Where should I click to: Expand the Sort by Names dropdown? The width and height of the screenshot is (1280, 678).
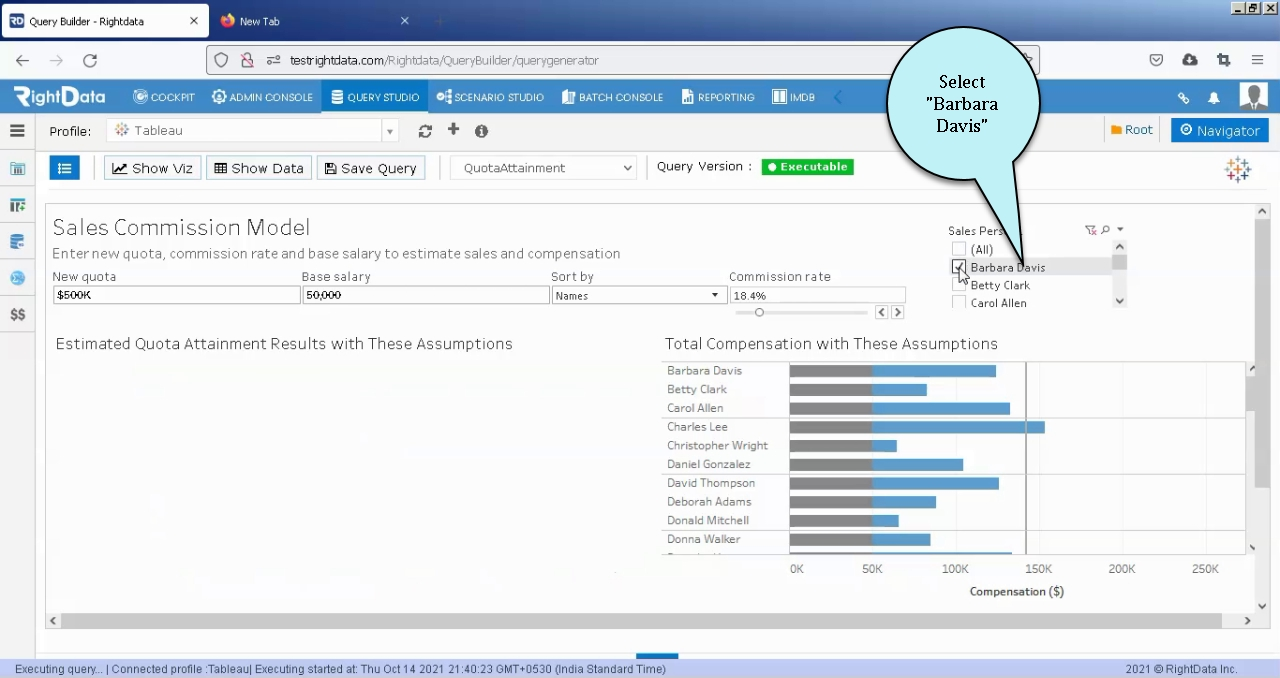(x=637, y=295)
